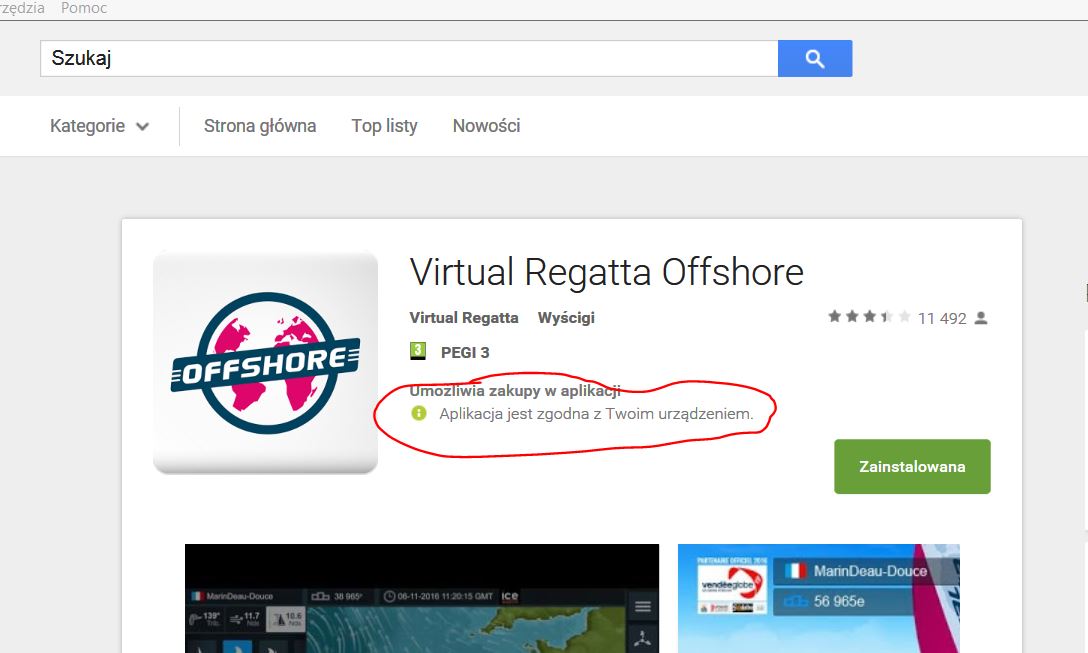Open the Wyścigi category link
The height and width of the screenshot is (653, 1088).
566,318
